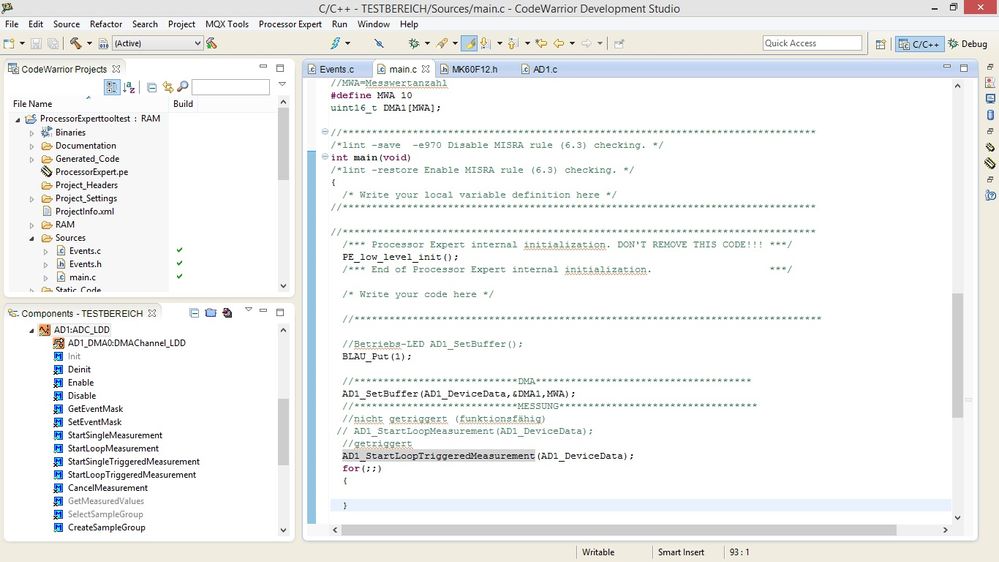The image size is (999, 562).
Task: Toggle the tree view mode in Projects panel
Action: click(x=112, y=88)
